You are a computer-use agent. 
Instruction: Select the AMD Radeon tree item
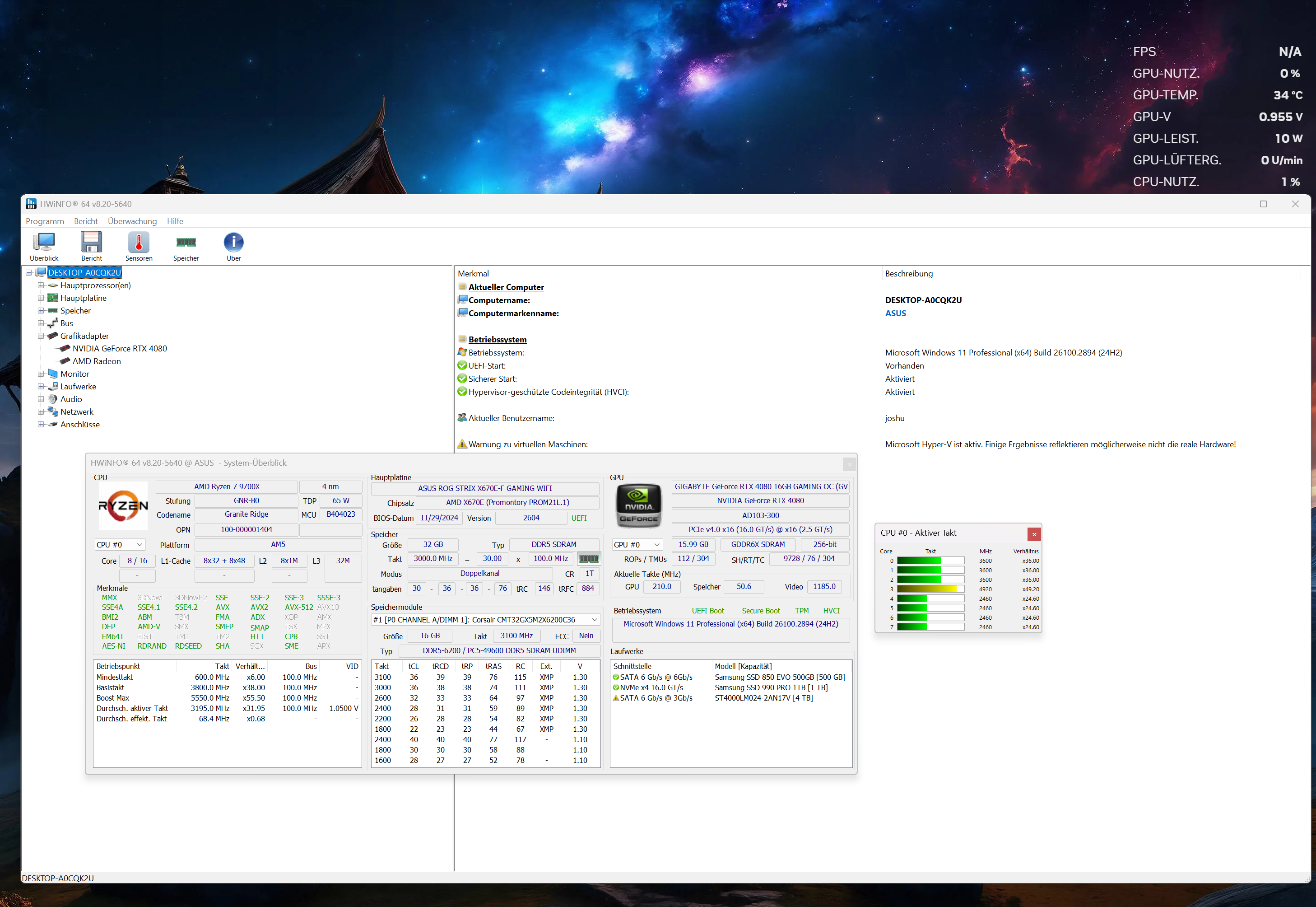pos(97,361)
